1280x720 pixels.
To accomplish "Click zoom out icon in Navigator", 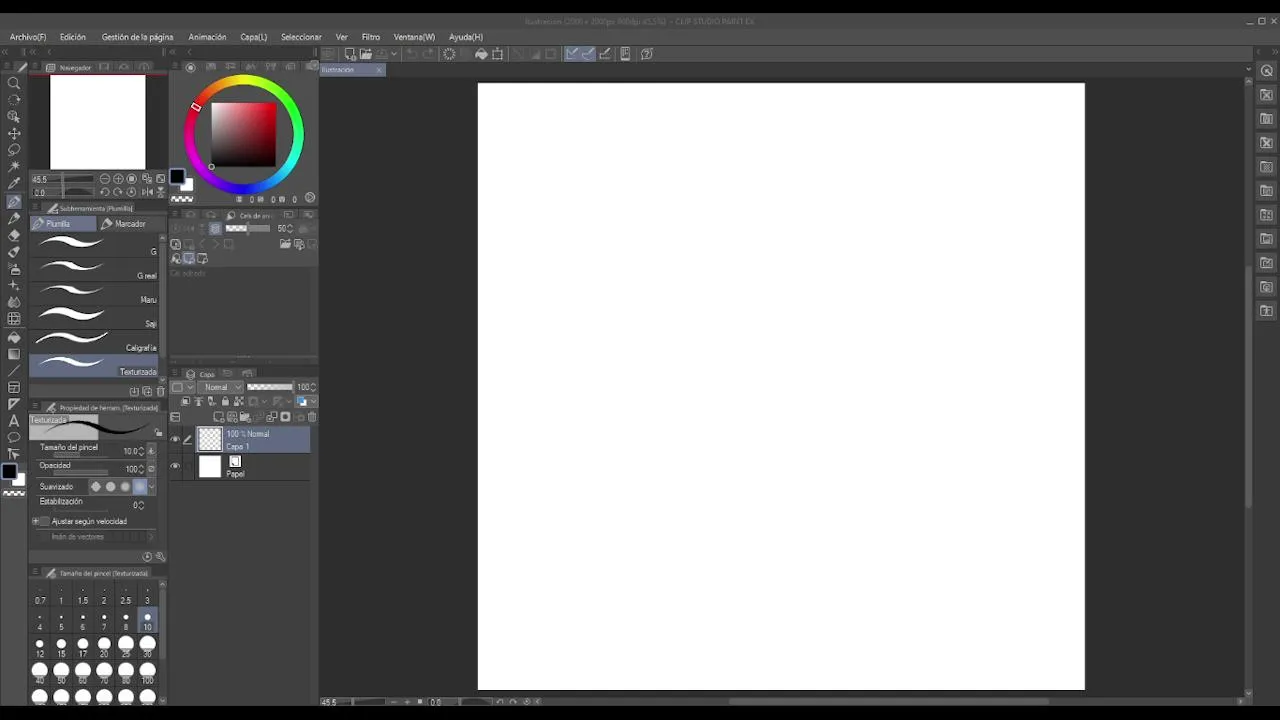I will coord(105,179).
